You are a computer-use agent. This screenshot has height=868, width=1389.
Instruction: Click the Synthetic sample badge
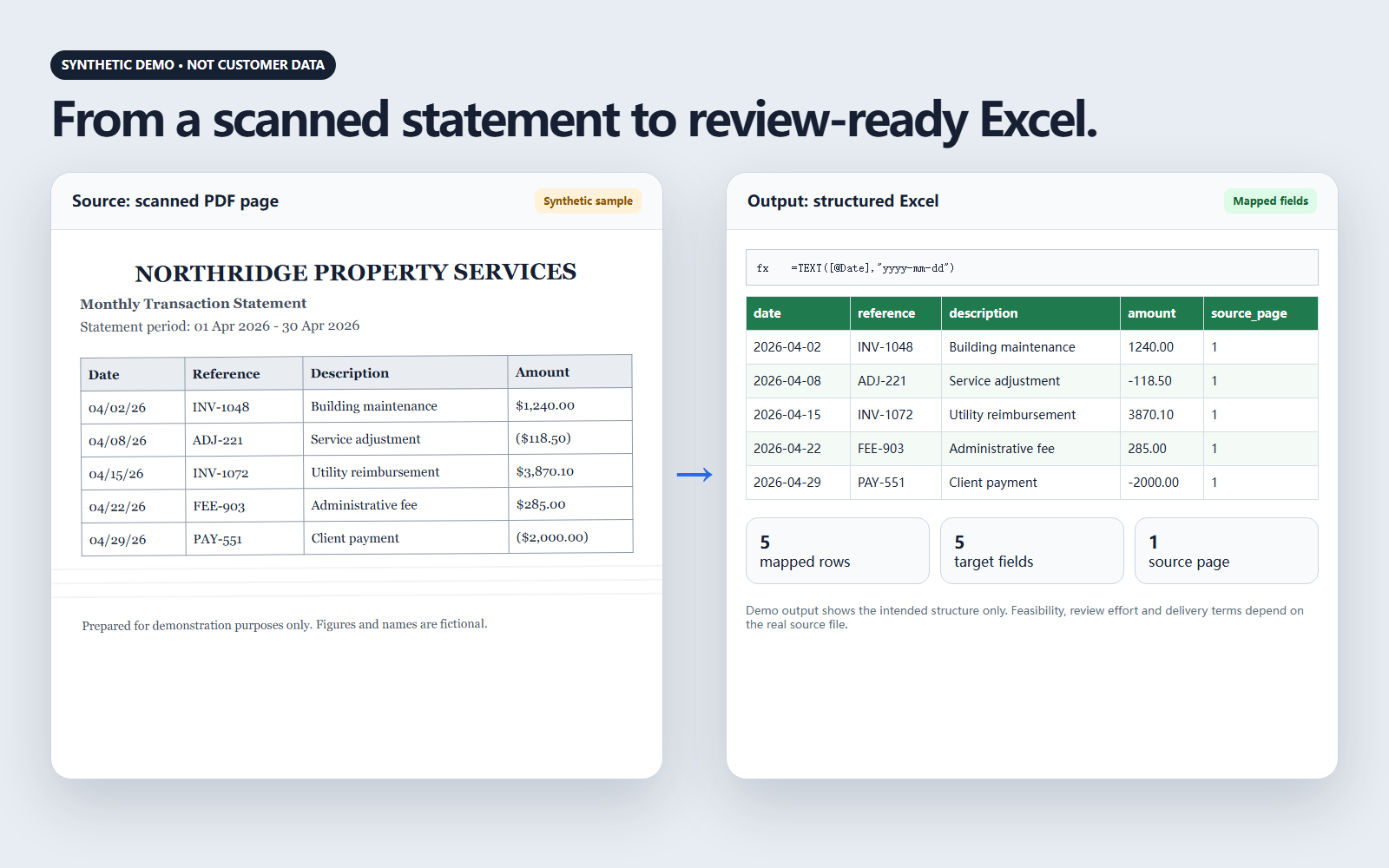[x=588, y=201]
